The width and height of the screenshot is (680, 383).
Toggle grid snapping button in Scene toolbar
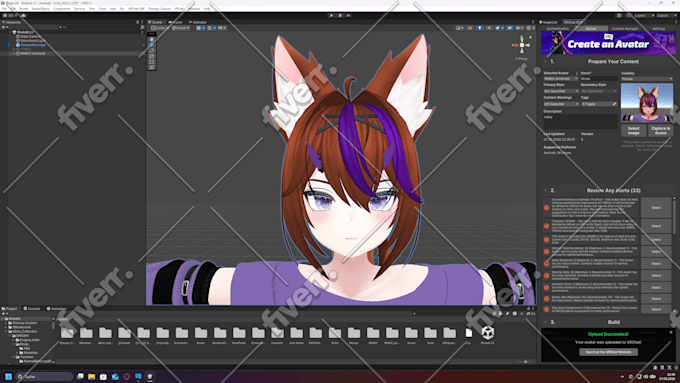click(x=210, y=28)
